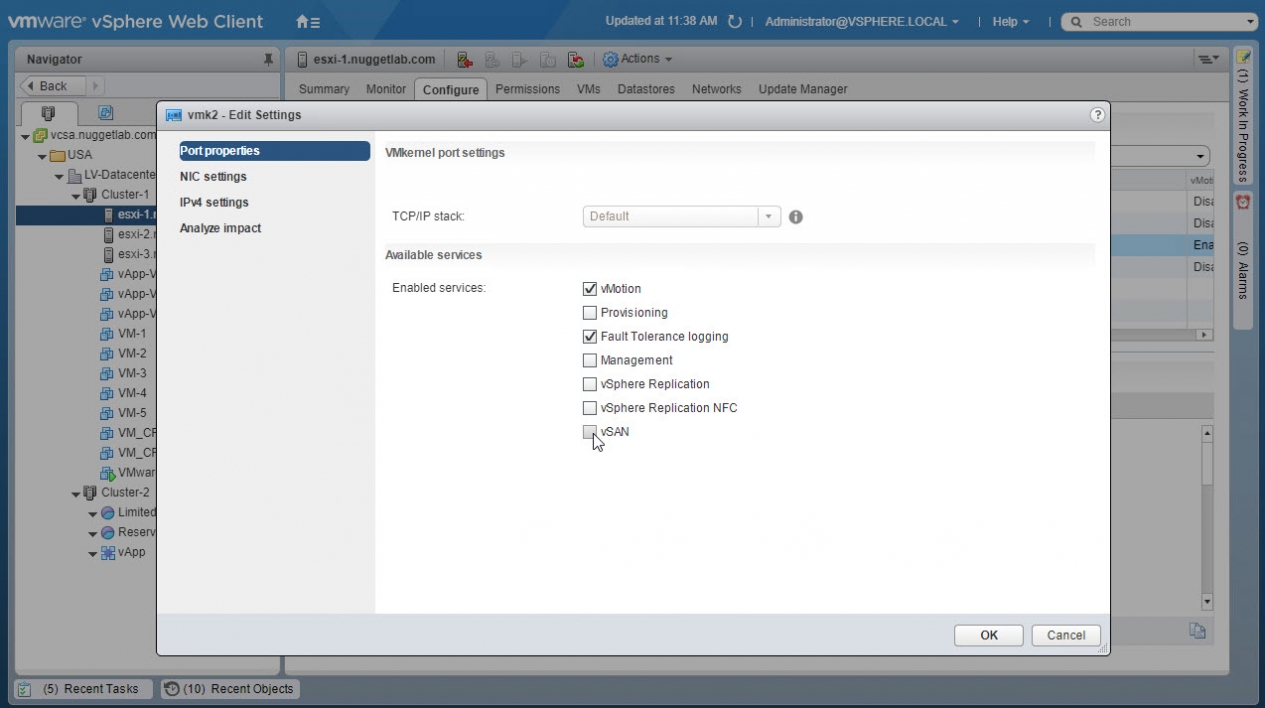This screenshot has width=1265, height=708.
Task: Go to IPv4 settings section
Action: pyautogui.click(x=214, y=203)
